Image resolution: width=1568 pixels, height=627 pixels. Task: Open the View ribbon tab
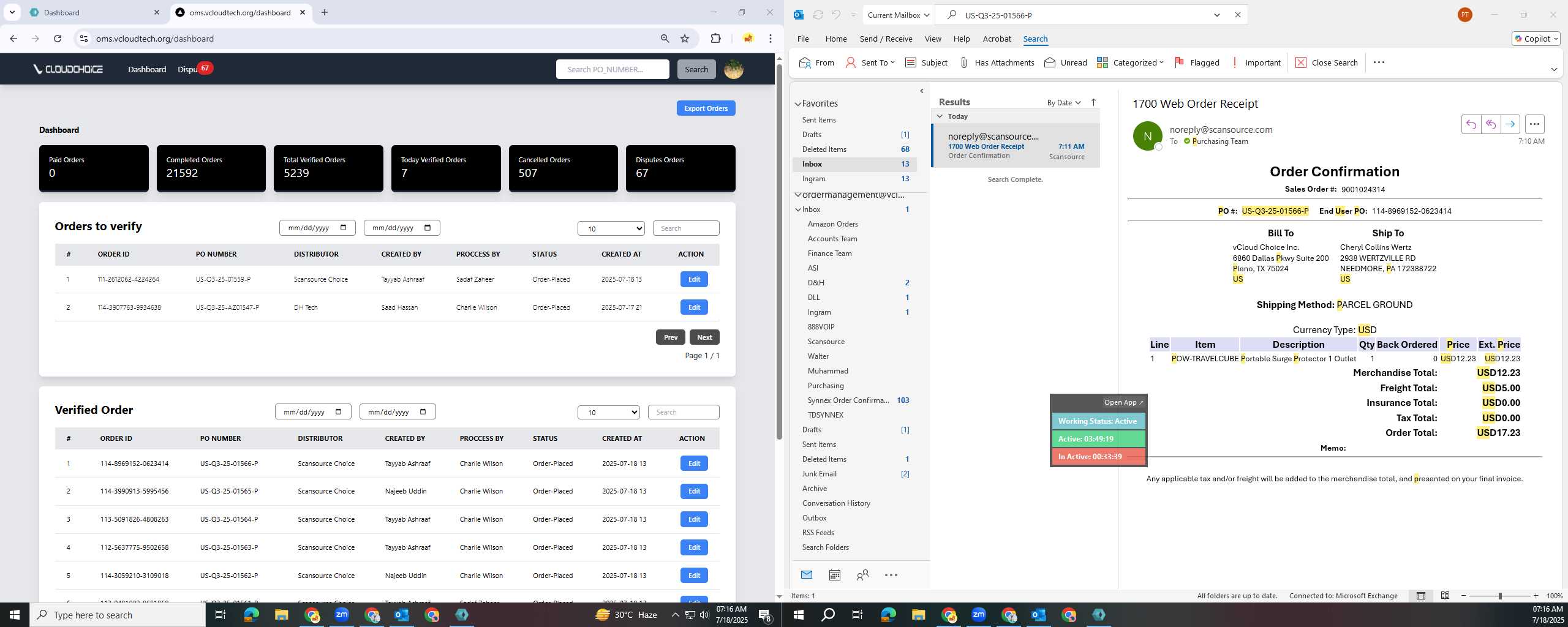pos(932,39)
